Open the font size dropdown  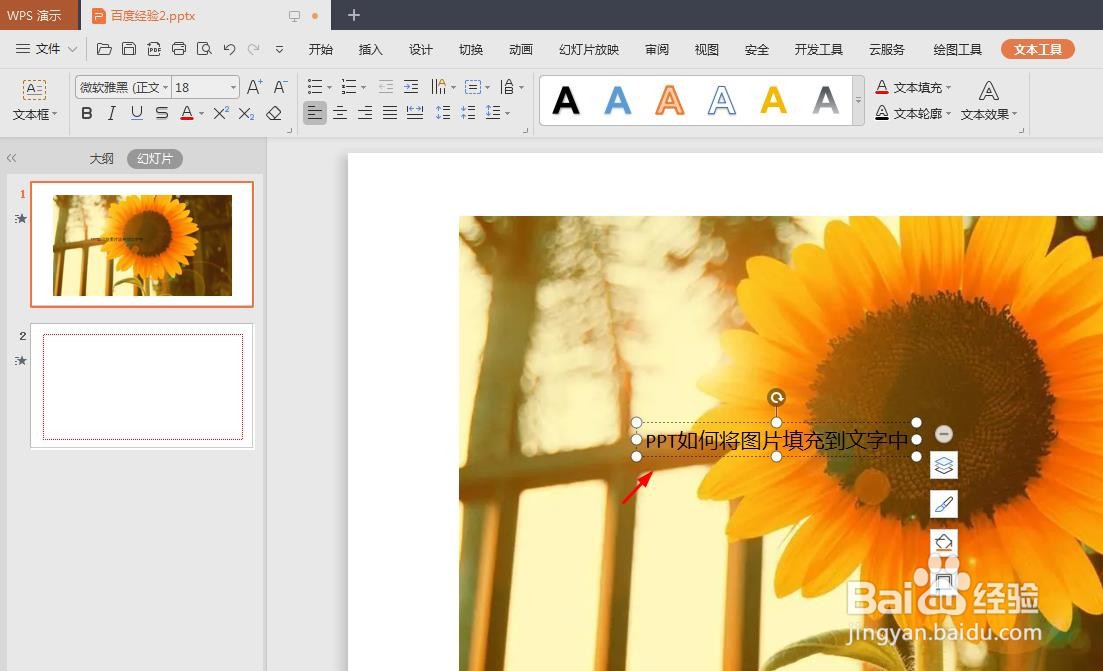click(x=233, y=87)
